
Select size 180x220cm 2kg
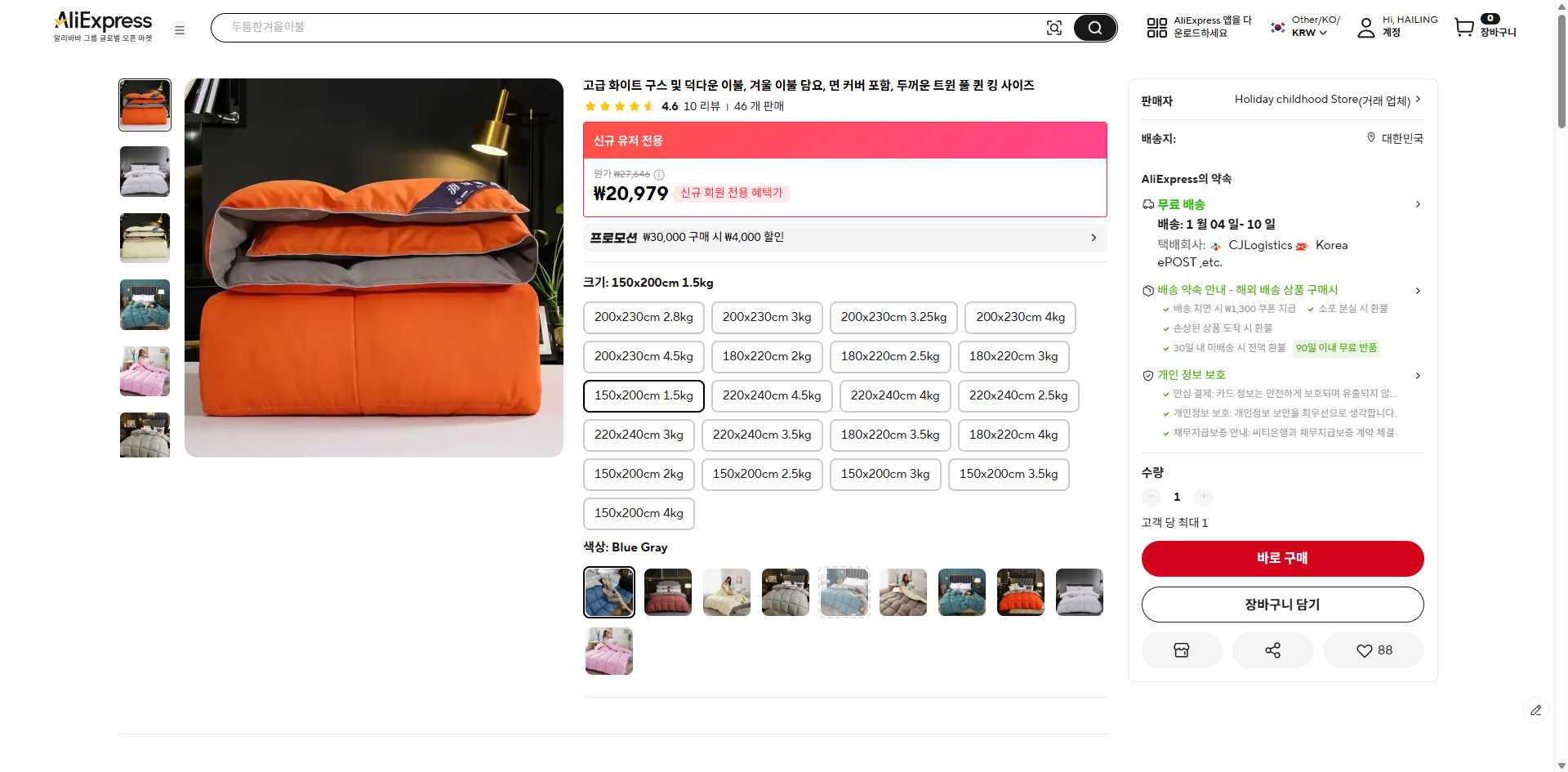[767, 356]
